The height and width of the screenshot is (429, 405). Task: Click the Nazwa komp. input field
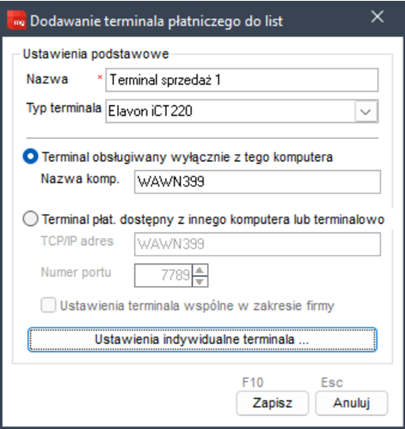[x=257, y=182]
